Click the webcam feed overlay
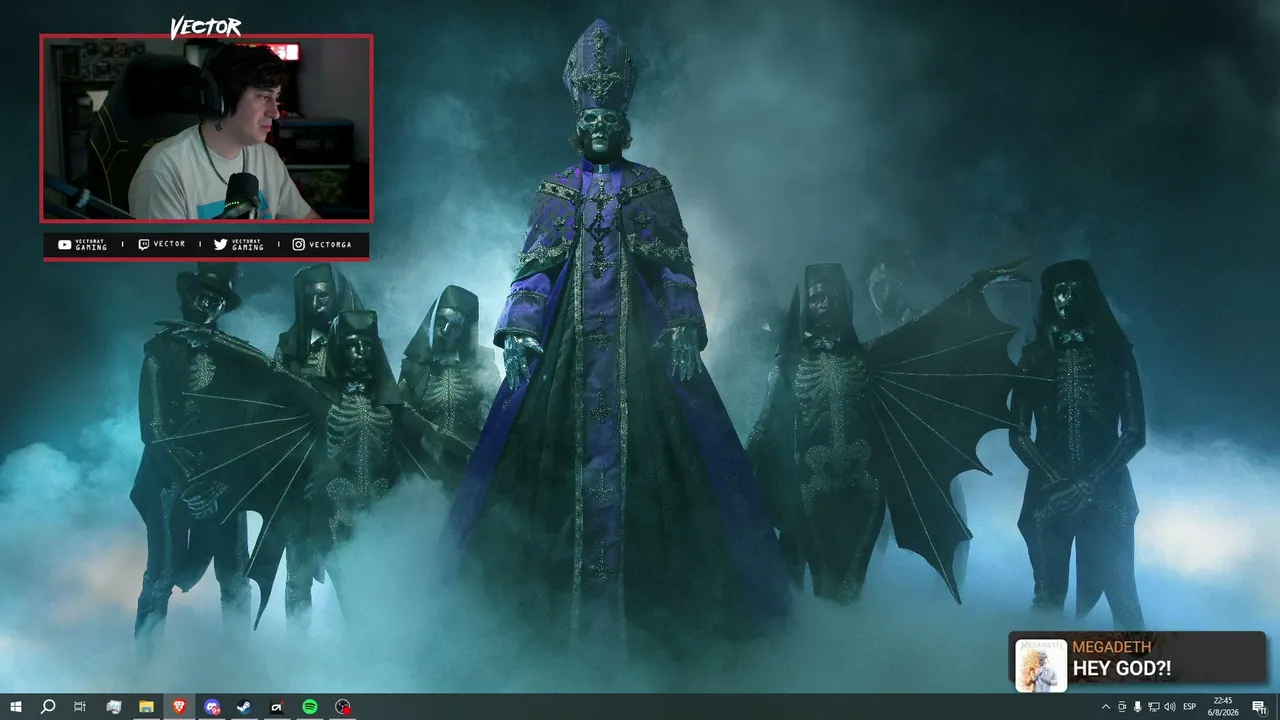 [206, 128]
